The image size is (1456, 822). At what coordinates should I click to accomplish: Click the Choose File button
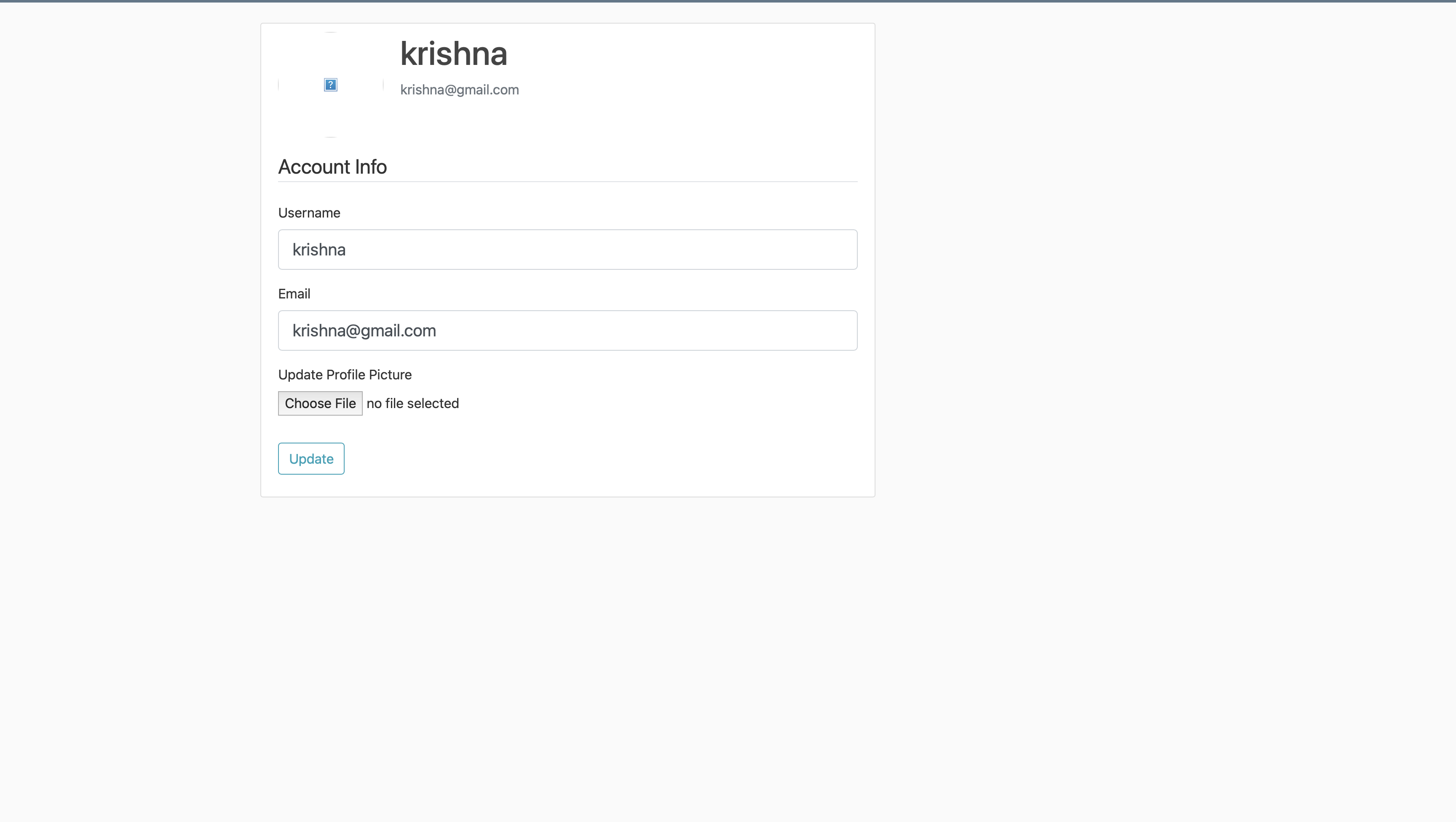320,403
